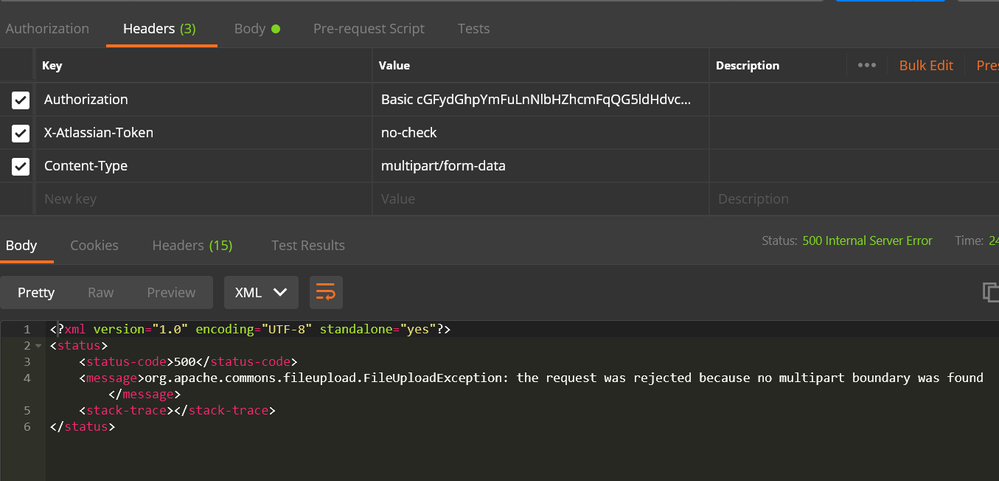
Task: Click the New key input field
Action: coord(203,199)
